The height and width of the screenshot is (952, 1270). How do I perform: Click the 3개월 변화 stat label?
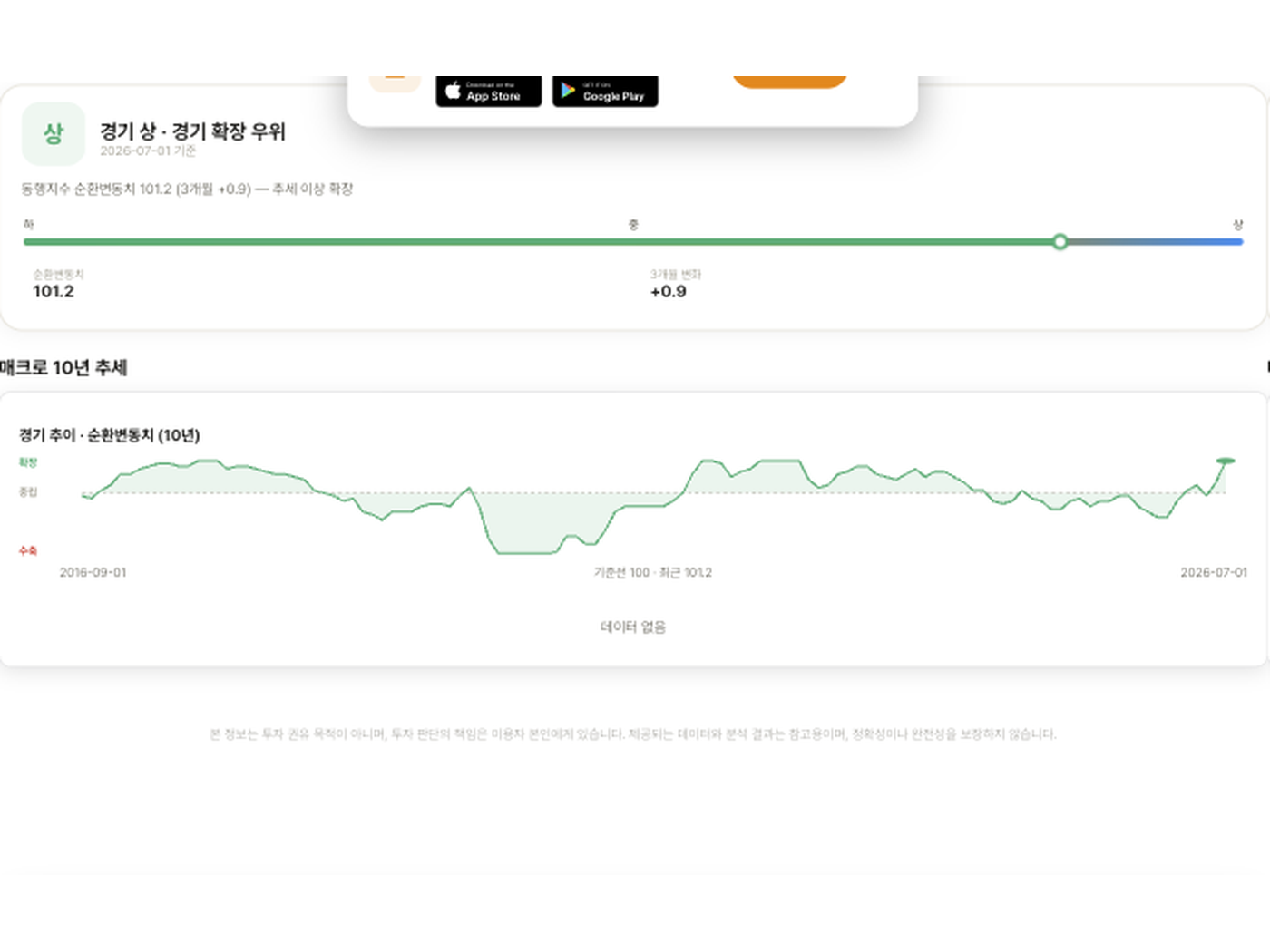click(676, 274)
